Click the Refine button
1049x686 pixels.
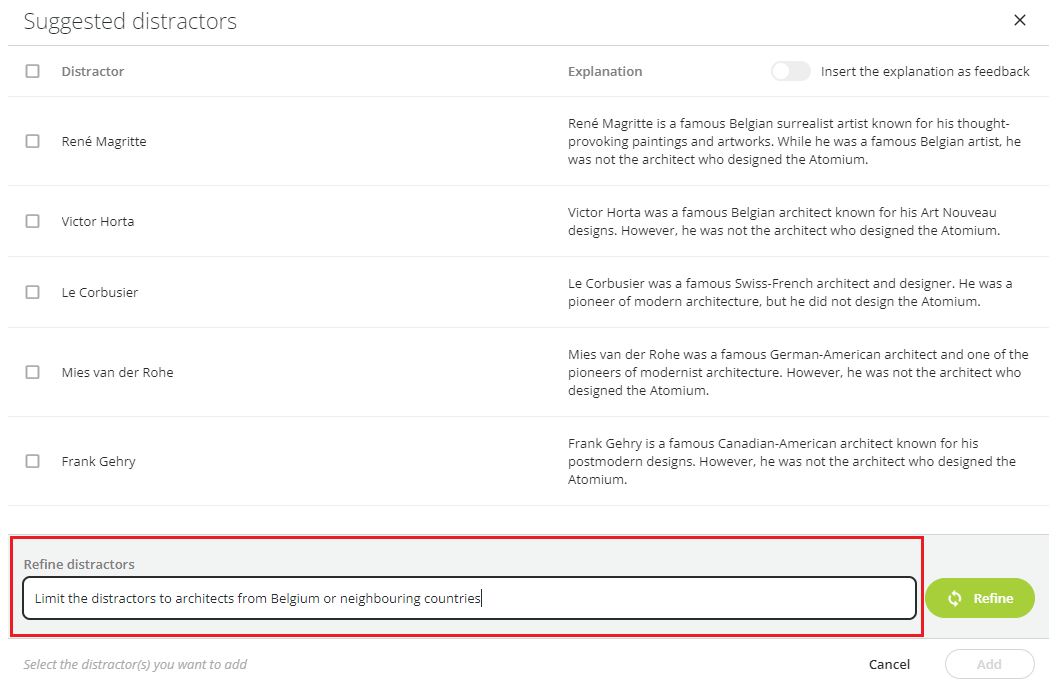point(979,598)
